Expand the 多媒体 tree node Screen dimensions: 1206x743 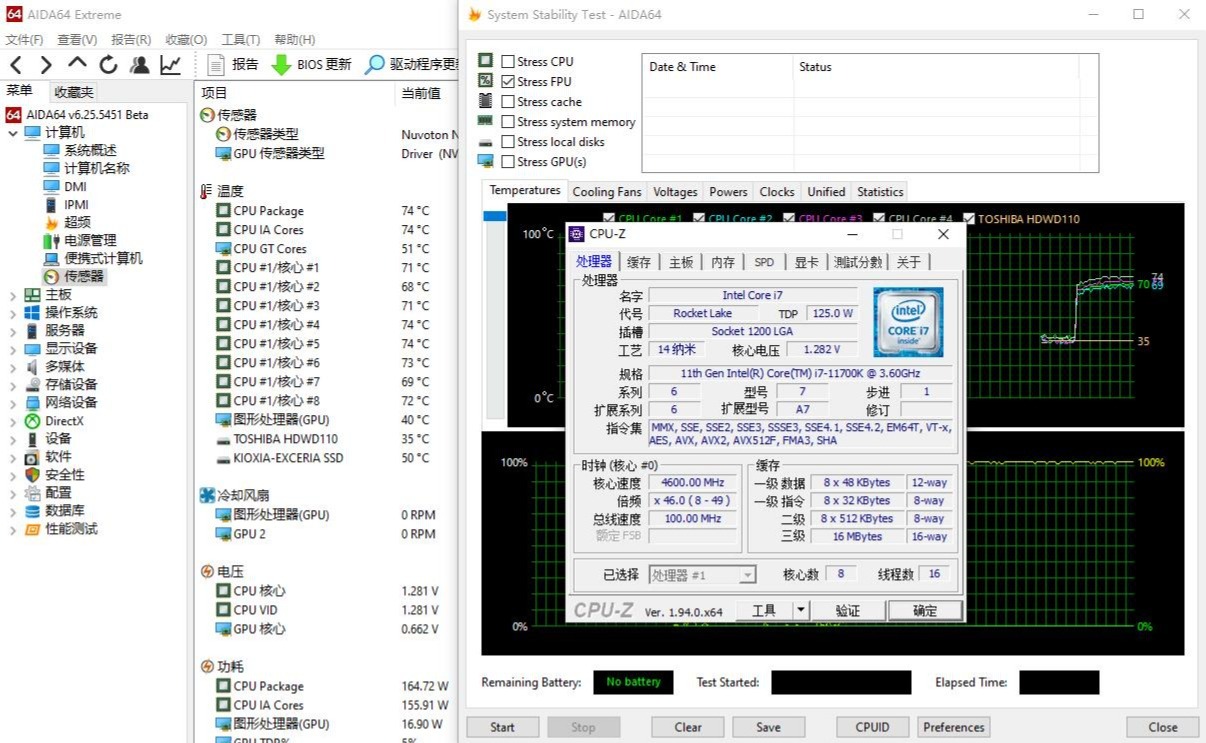(13, 366)
